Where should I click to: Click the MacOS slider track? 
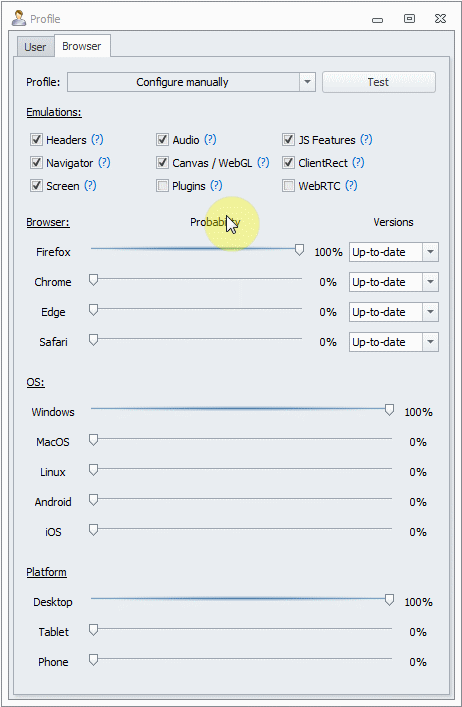tap(241, 439)
